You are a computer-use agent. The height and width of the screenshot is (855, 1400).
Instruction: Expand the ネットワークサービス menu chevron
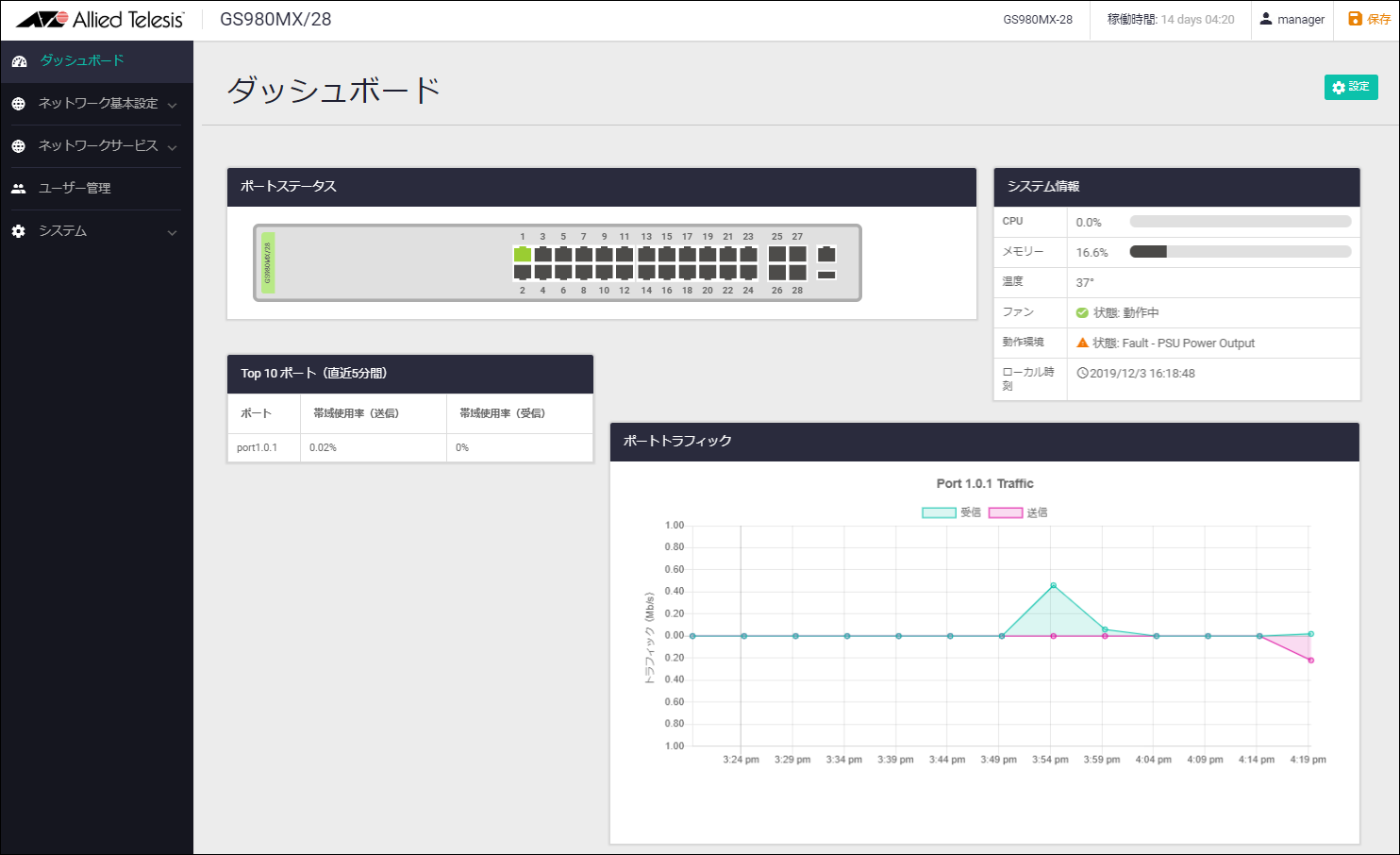pyautogui.click(x=172, y=147)
